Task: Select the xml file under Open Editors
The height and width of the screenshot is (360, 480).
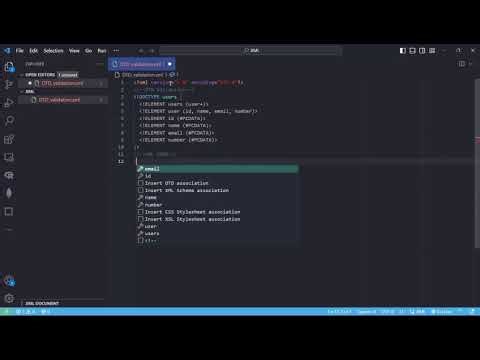Action: point(63,83)
